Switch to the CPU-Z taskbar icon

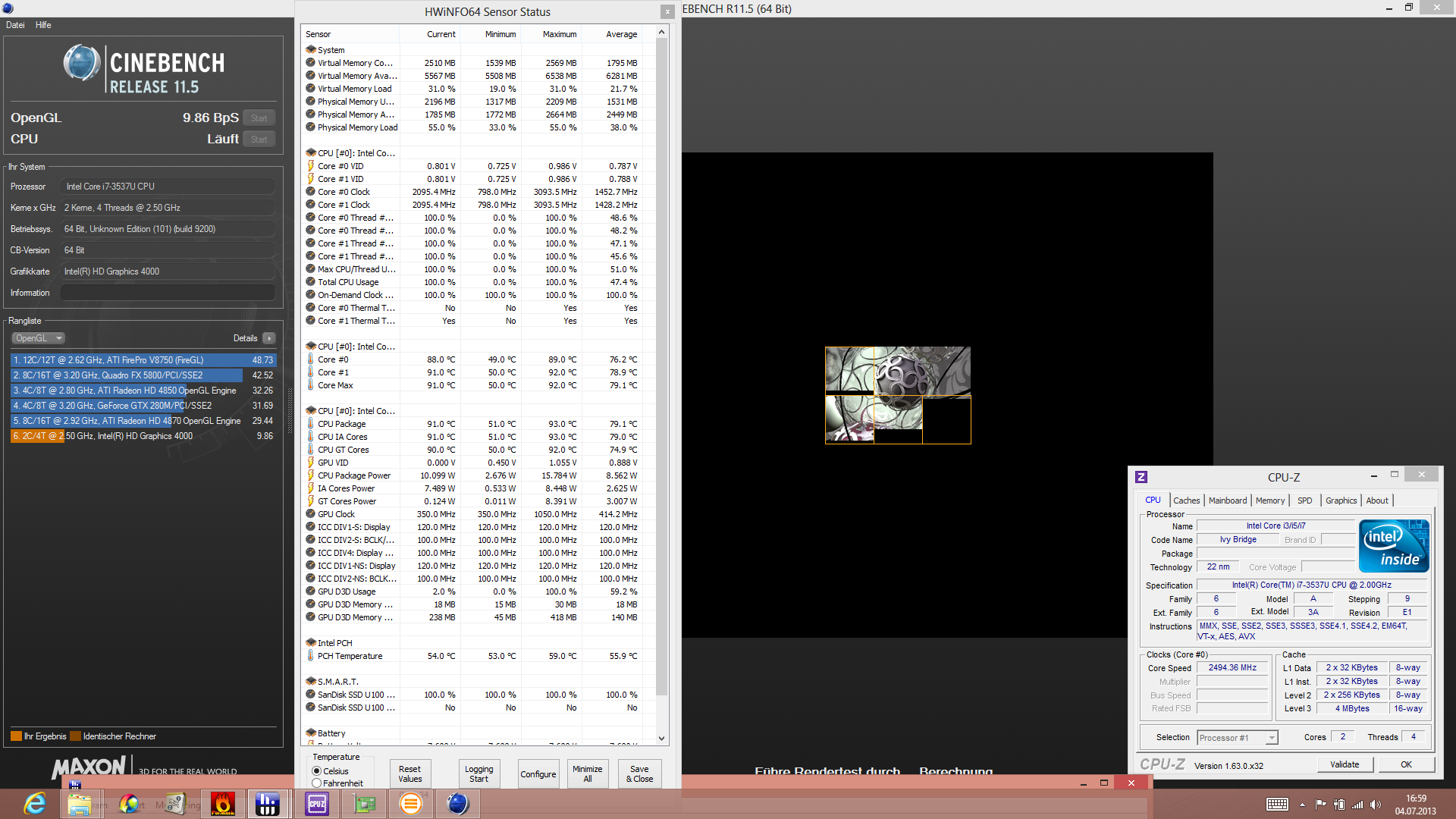(x=317, y=803)
